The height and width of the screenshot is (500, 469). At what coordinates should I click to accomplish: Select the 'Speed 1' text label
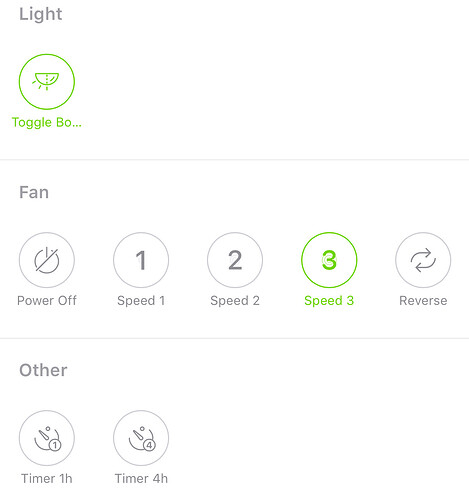[141, 301]
